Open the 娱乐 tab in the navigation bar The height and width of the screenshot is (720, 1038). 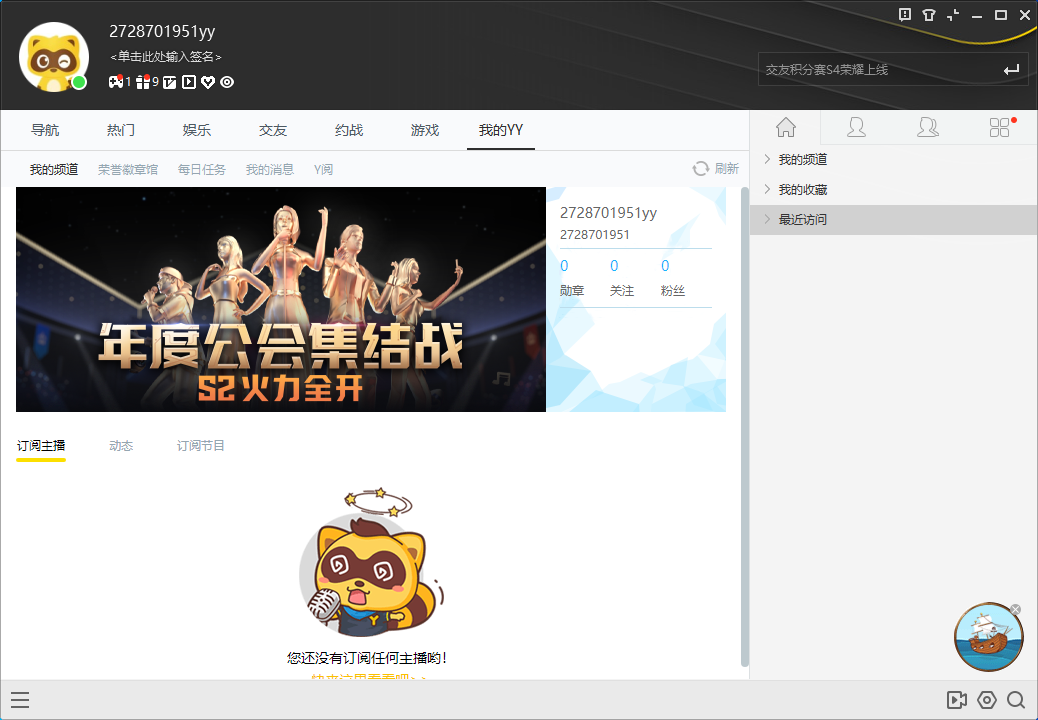[197, 130]
